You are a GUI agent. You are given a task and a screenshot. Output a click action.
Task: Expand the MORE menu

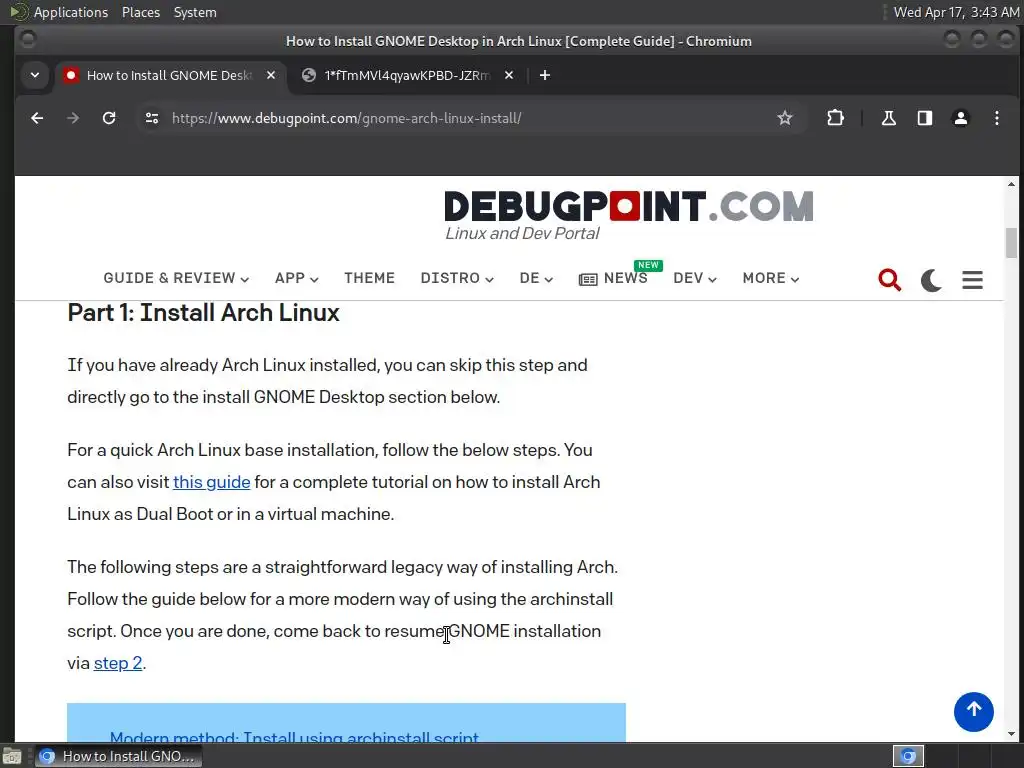pyautogui.click(x=771, y=278)
